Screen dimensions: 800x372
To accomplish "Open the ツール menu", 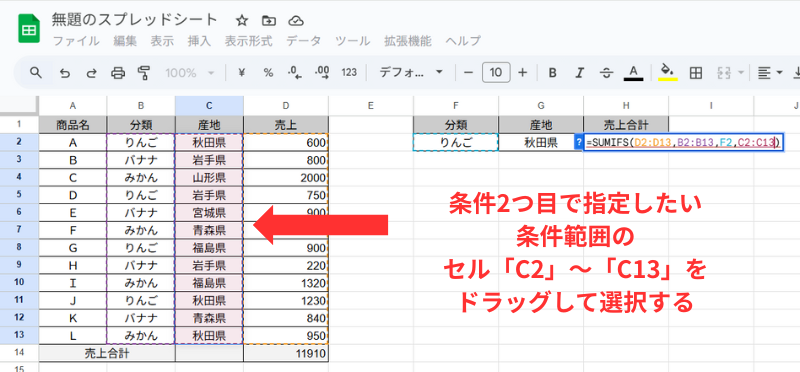I will click(x=353, y=41).
